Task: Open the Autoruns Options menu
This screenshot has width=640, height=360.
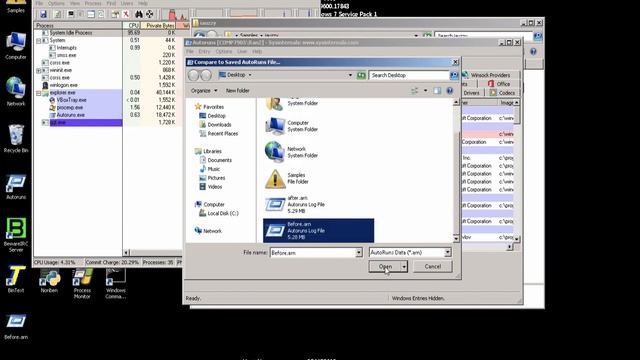Action: coord(224,52)
